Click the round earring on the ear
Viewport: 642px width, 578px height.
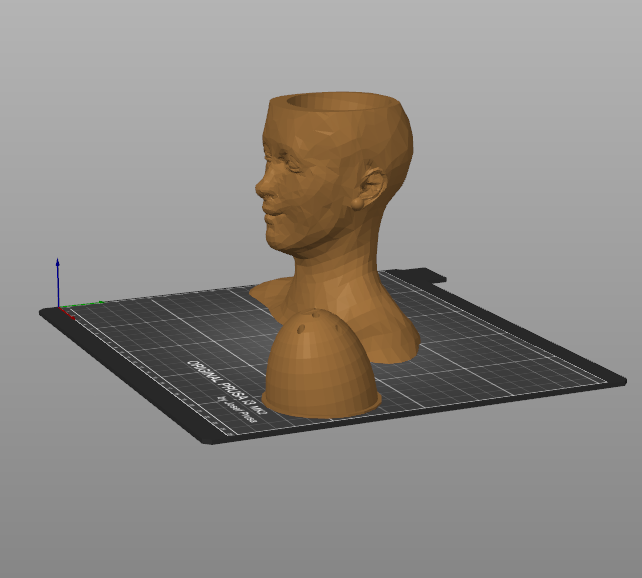click(x=357, y=203)
